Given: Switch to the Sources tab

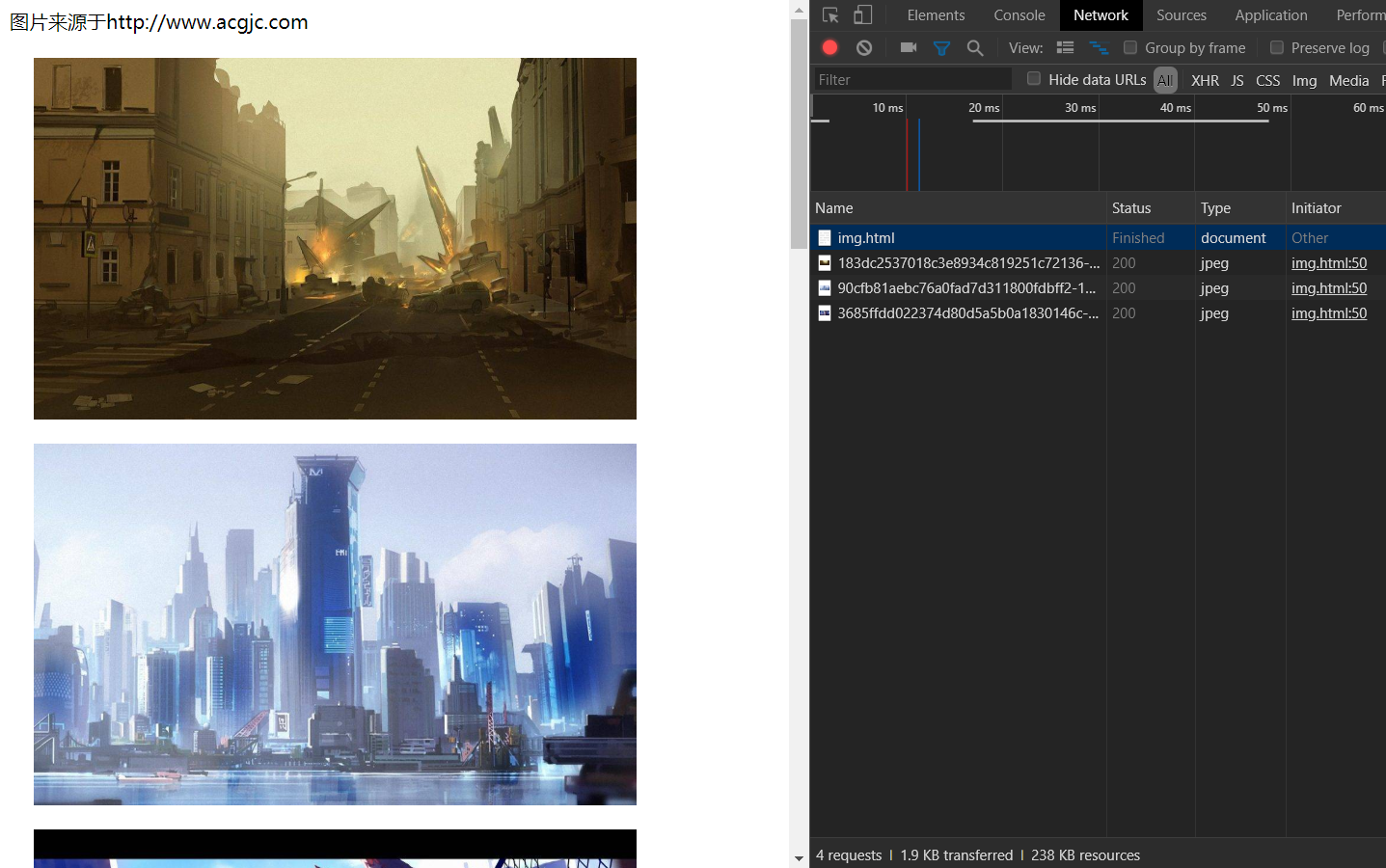Looking at the screenshot, I should (1182, 15).
